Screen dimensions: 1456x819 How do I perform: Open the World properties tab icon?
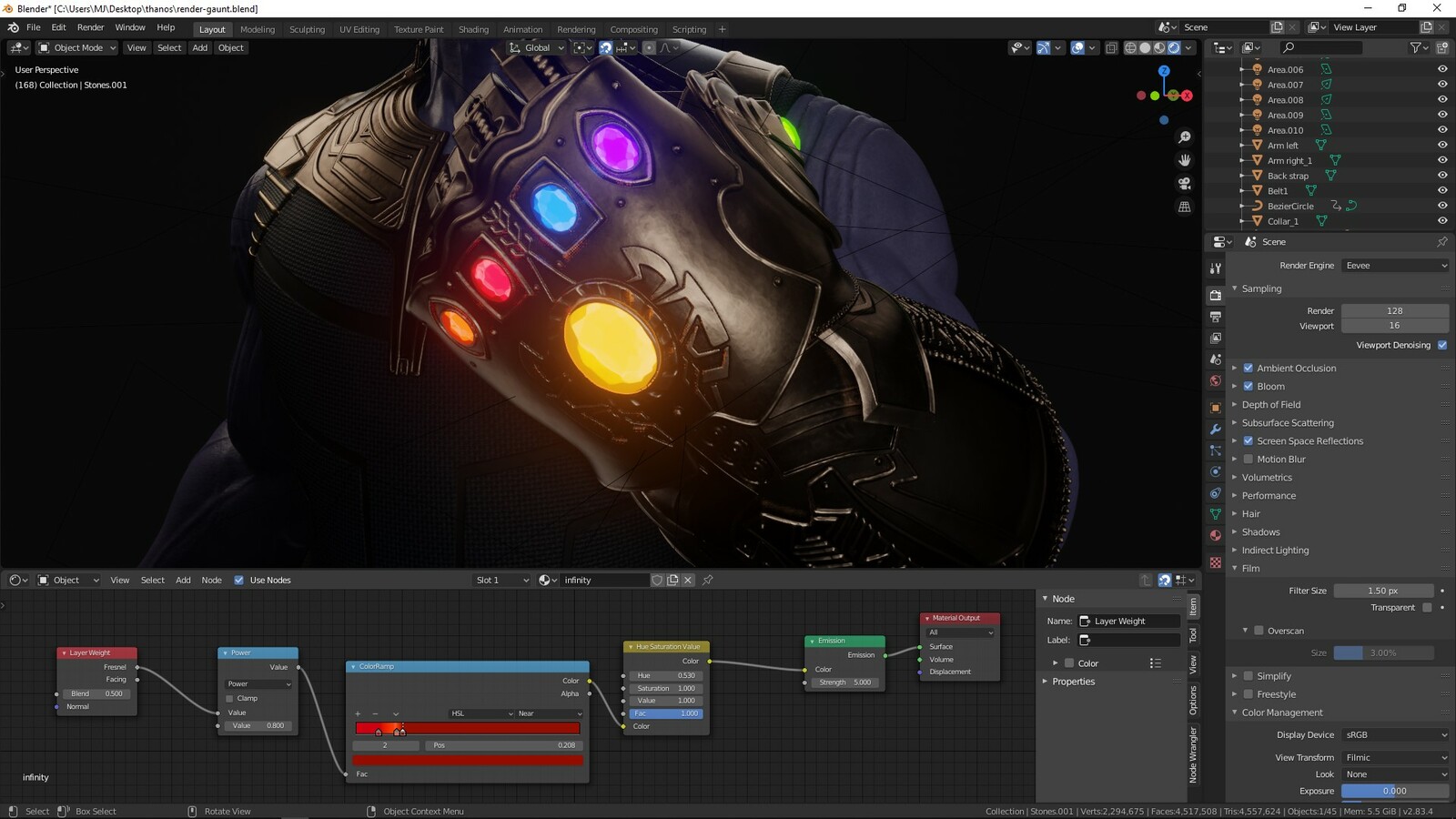click(x=1215, y=381)
